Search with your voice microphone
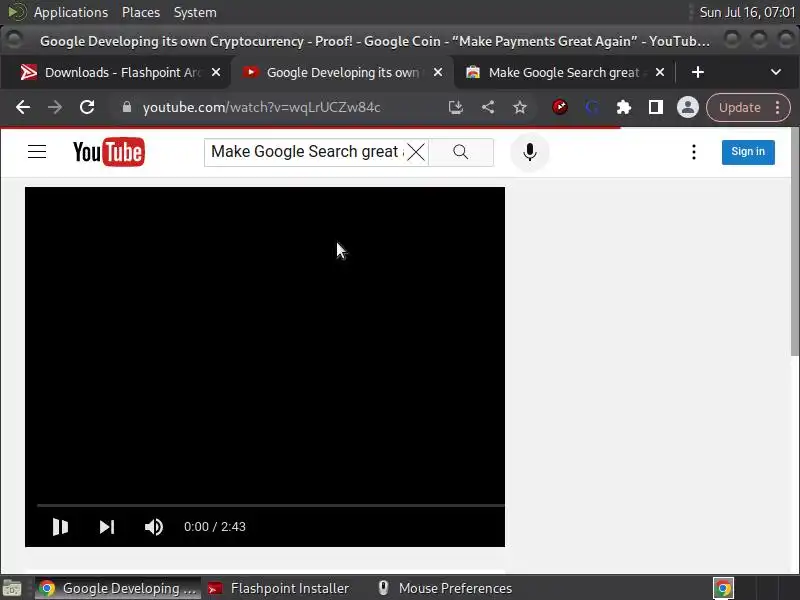This screenshot has height=600, width=800. pyautogui.click(x=530, y=152)
